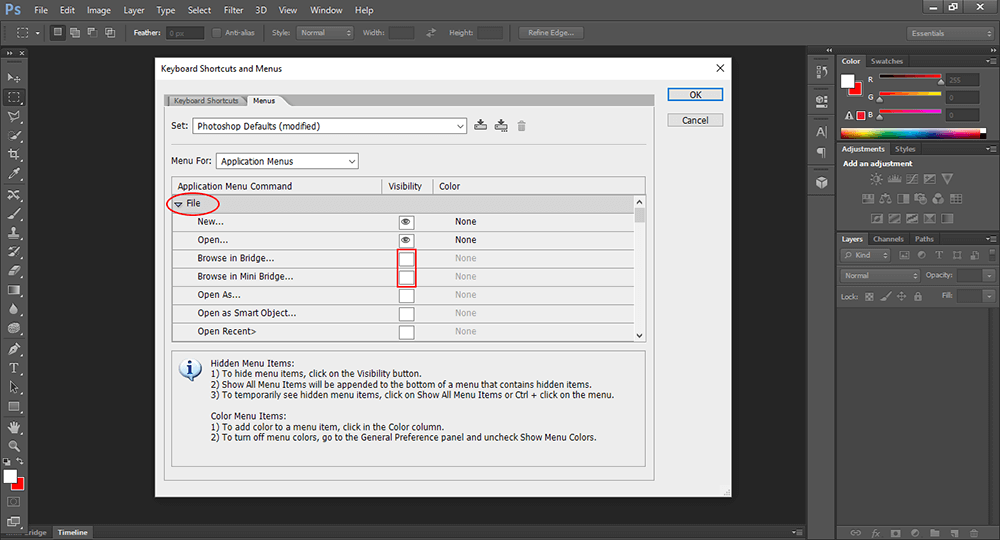Click create new set from current icon
1000x540 pixels.
(x=501, y=126)
